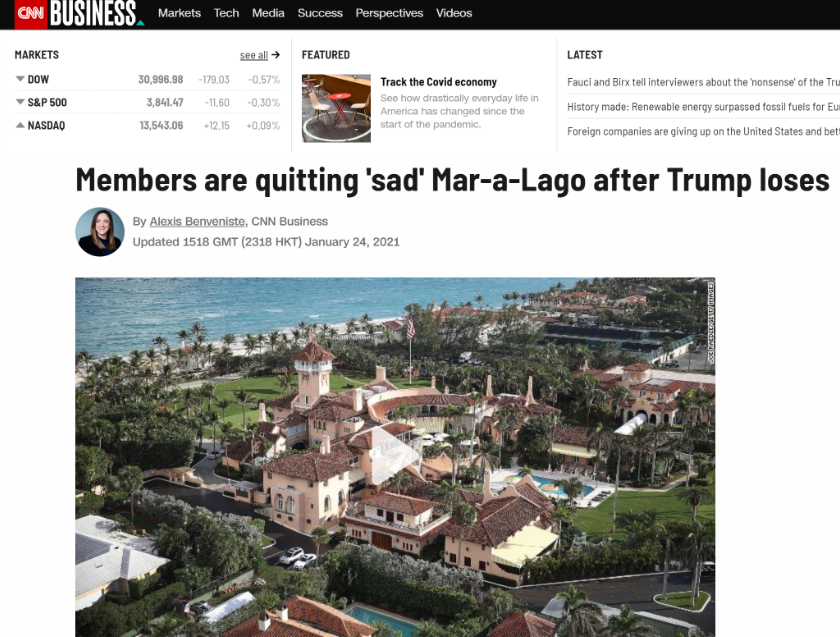Open the CNN Business homepage logo
Image resolution: width=840 pixels, height=637 pixels.
coord(96,13)
